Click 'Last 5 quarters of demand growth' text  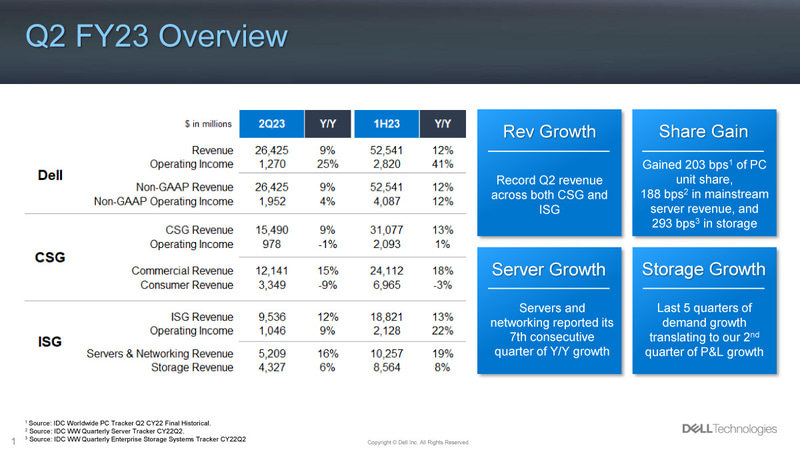click(704, 315)
